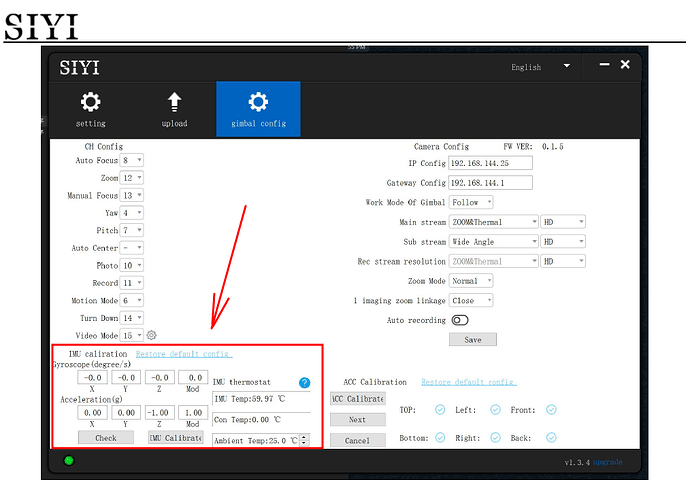Close the SIYI window
The width and height of the screenshot is (690, 493).
[x=625, y=64]
